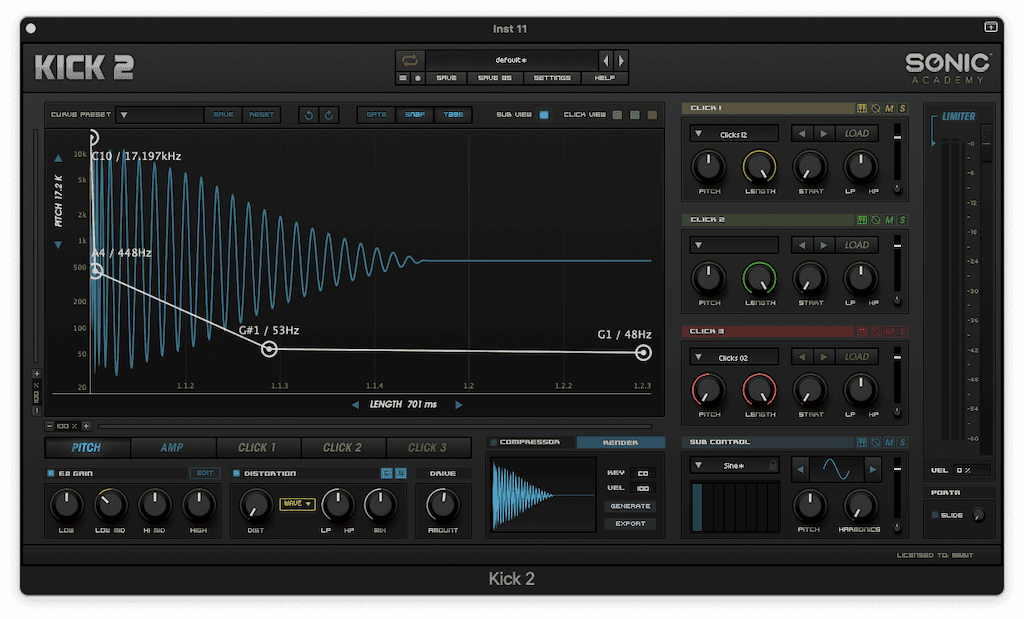1024x619 pixels.
Task: Go to the previous preset arrow
Action: [605, 61]
